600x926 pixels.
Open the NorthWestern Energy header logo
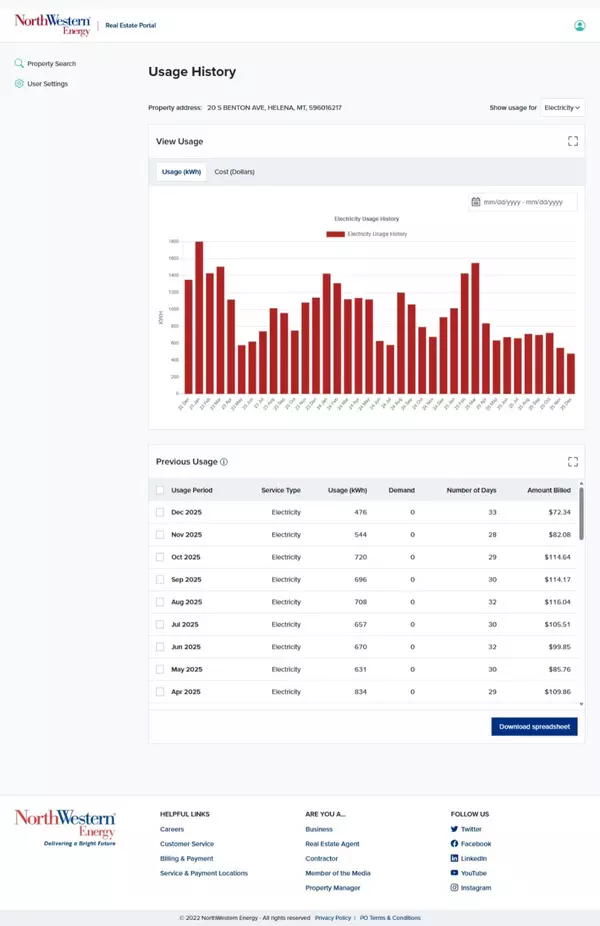(52, 25)
